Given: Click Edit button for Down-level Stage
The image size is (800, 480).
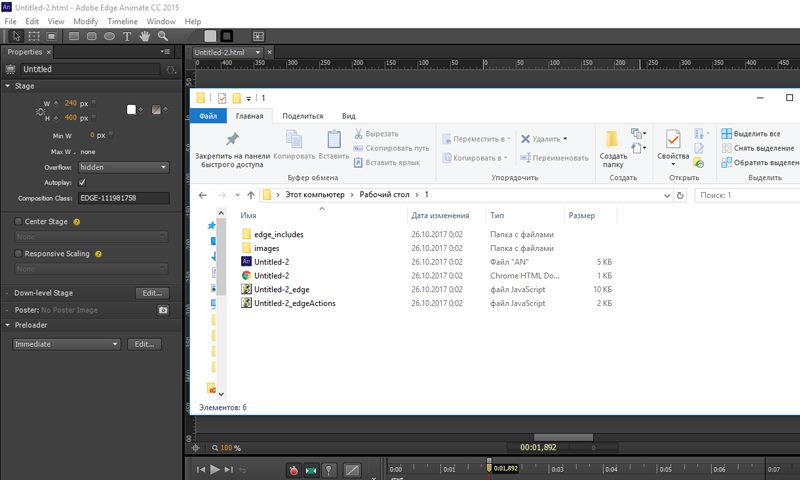Looking at the screenshot, I should tap(152, 293).
